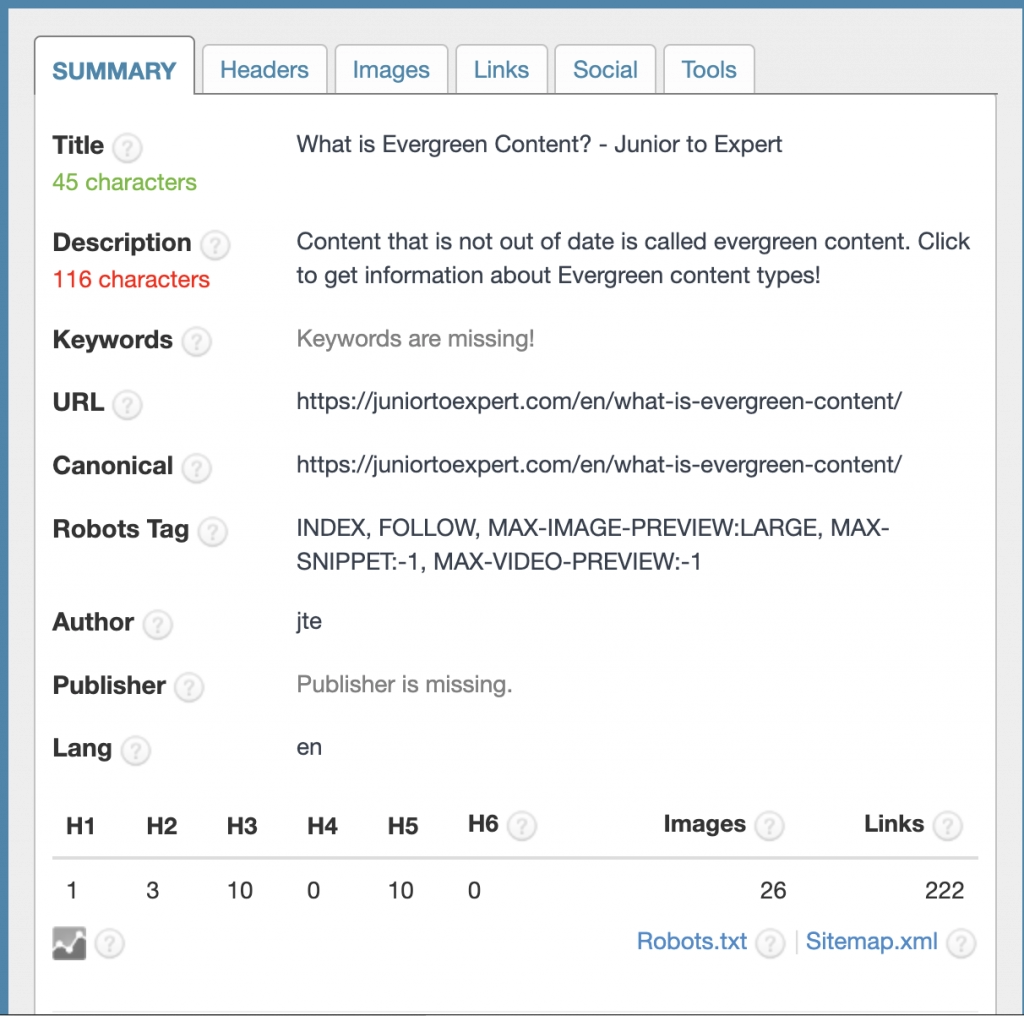The width and height of the screenshot is (1024, 1016).
Task: Open the Lang help icon
Action: 136,752
